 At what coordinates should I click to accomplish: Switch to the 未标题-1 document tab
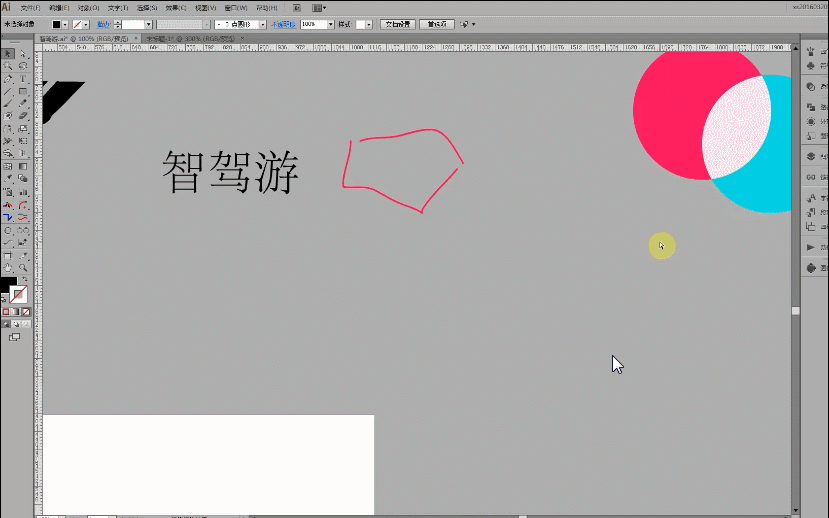click(x=191, y=39)
